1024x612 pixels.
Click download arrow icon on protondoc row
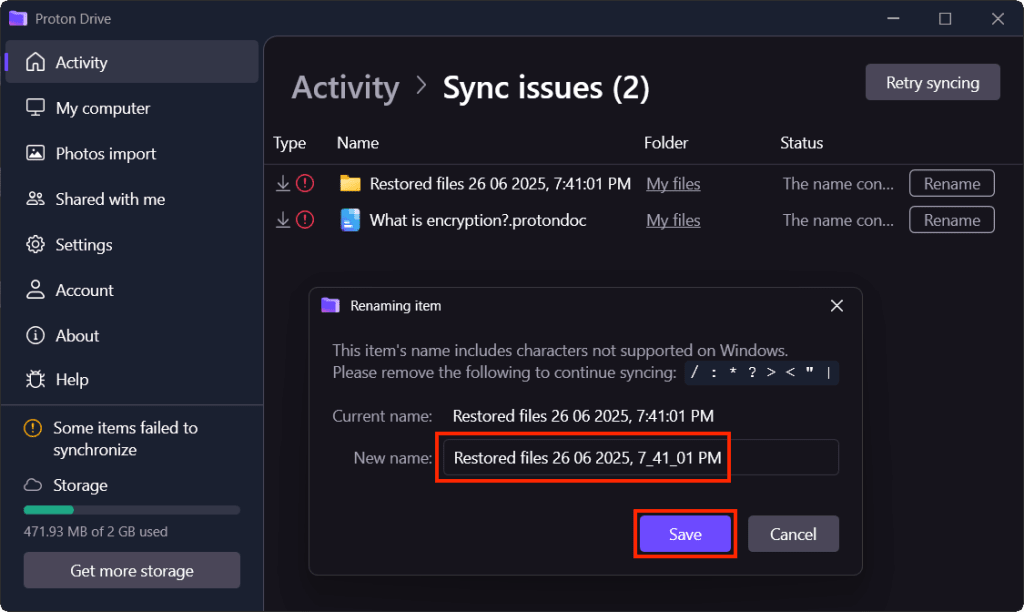[283, 220]
